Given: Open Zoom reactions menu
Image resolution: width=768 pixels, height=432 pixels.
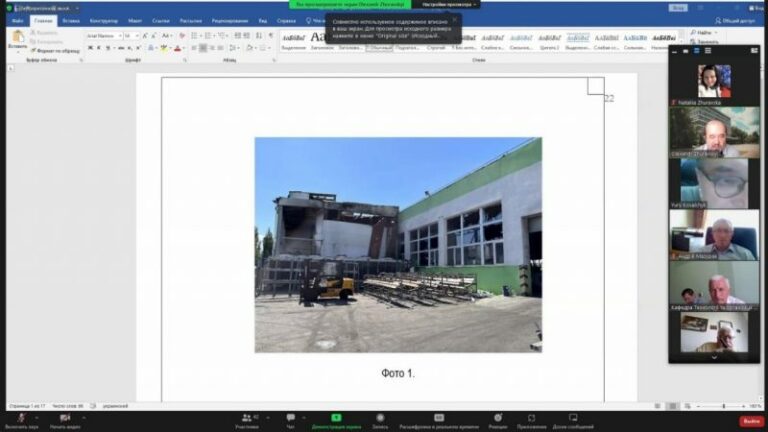Looking at the screenshot, I should point(497,419).
